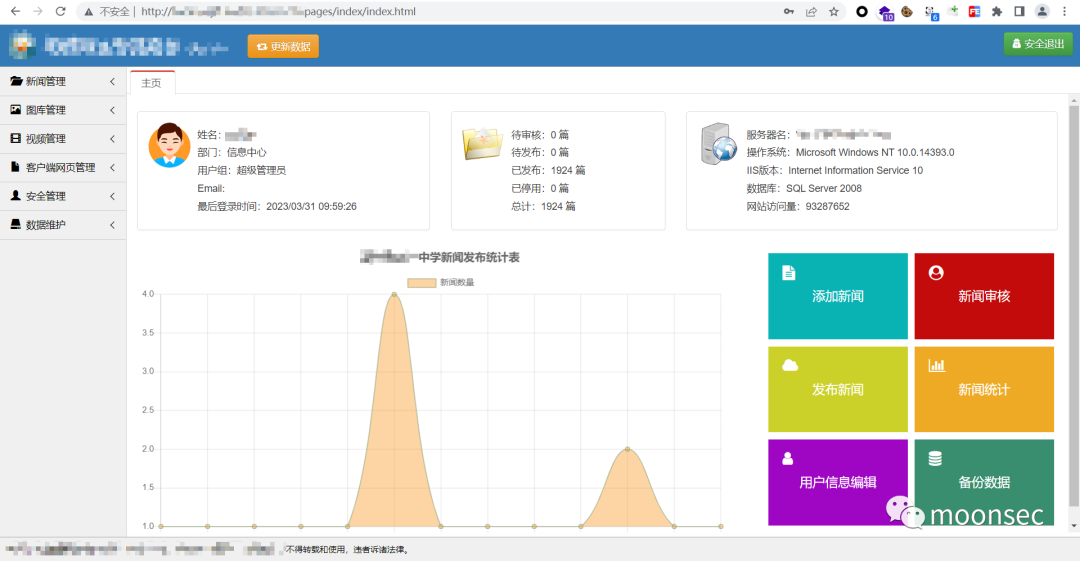Click the chart point at 2.0
1080x561 pixels.
(x=627, y=449)
